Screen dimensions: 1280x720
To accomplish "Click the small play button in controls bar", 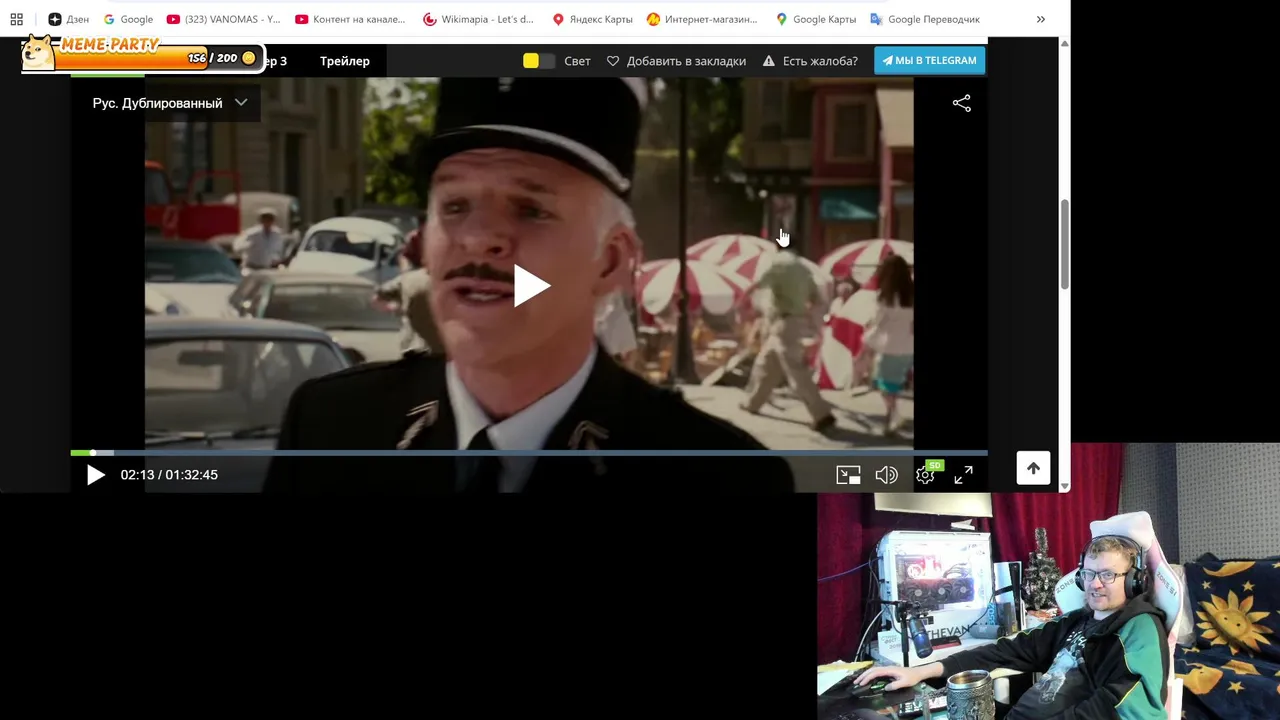I will pyautogui.click(x=95, y=475).
